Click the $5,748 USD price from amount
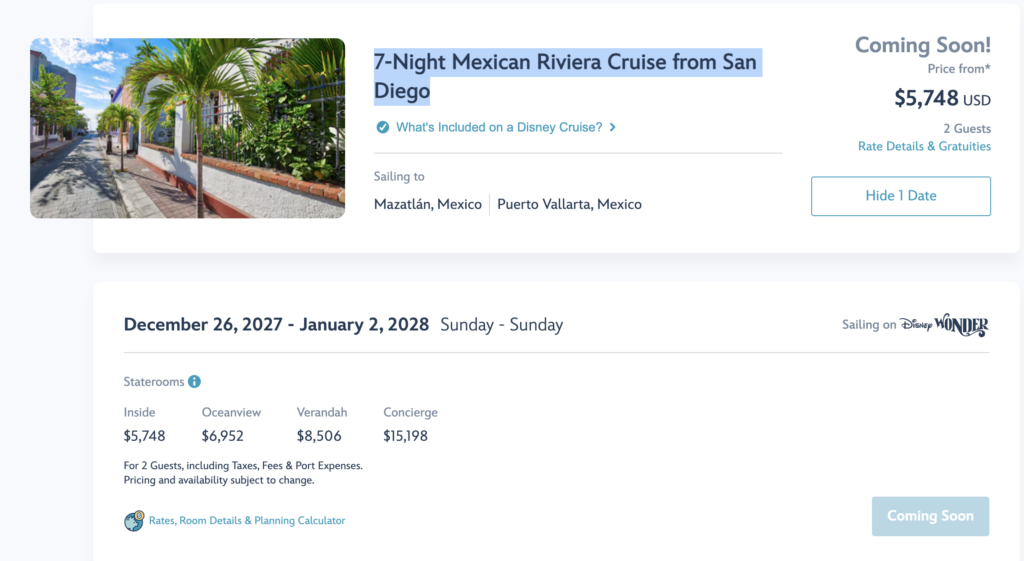The height and width of the screenshot is (561, 1024). coord(942,99)
